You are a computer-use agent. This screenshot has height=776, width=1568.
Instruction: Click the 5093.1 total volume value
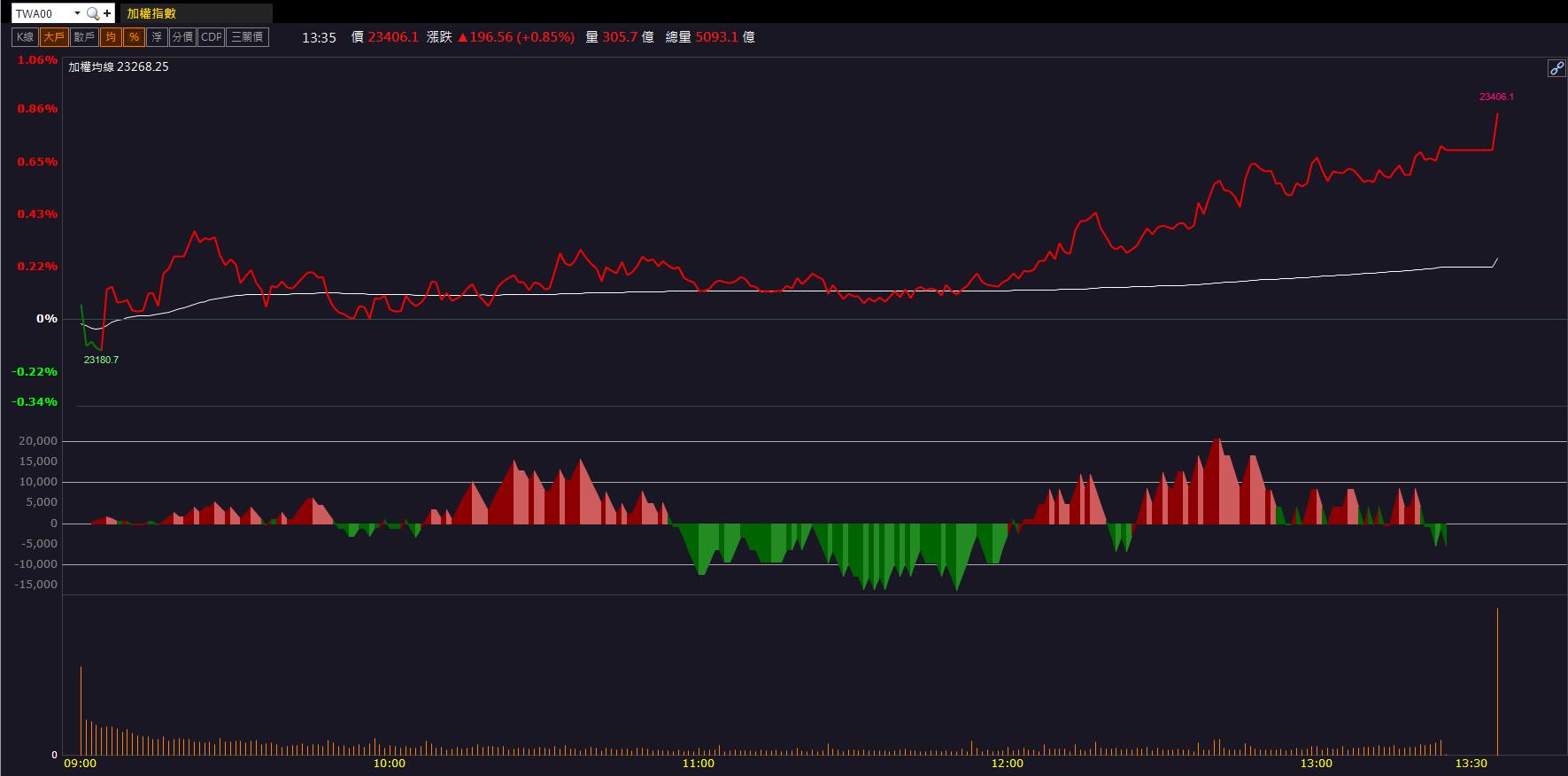[x=717, y=37]
